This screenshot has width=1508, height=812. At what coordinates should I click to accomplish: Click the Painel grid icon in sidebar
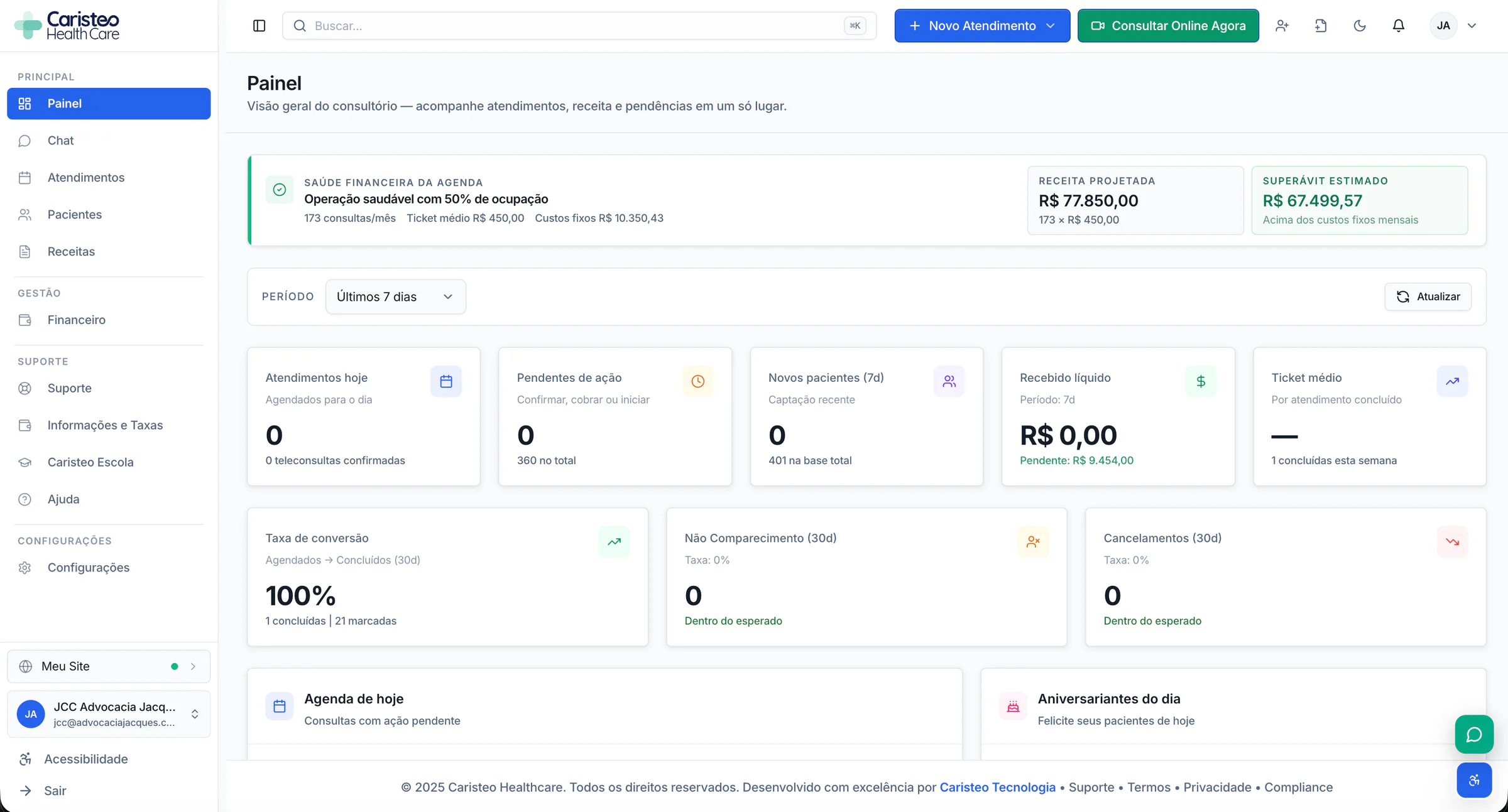(25, 104)
